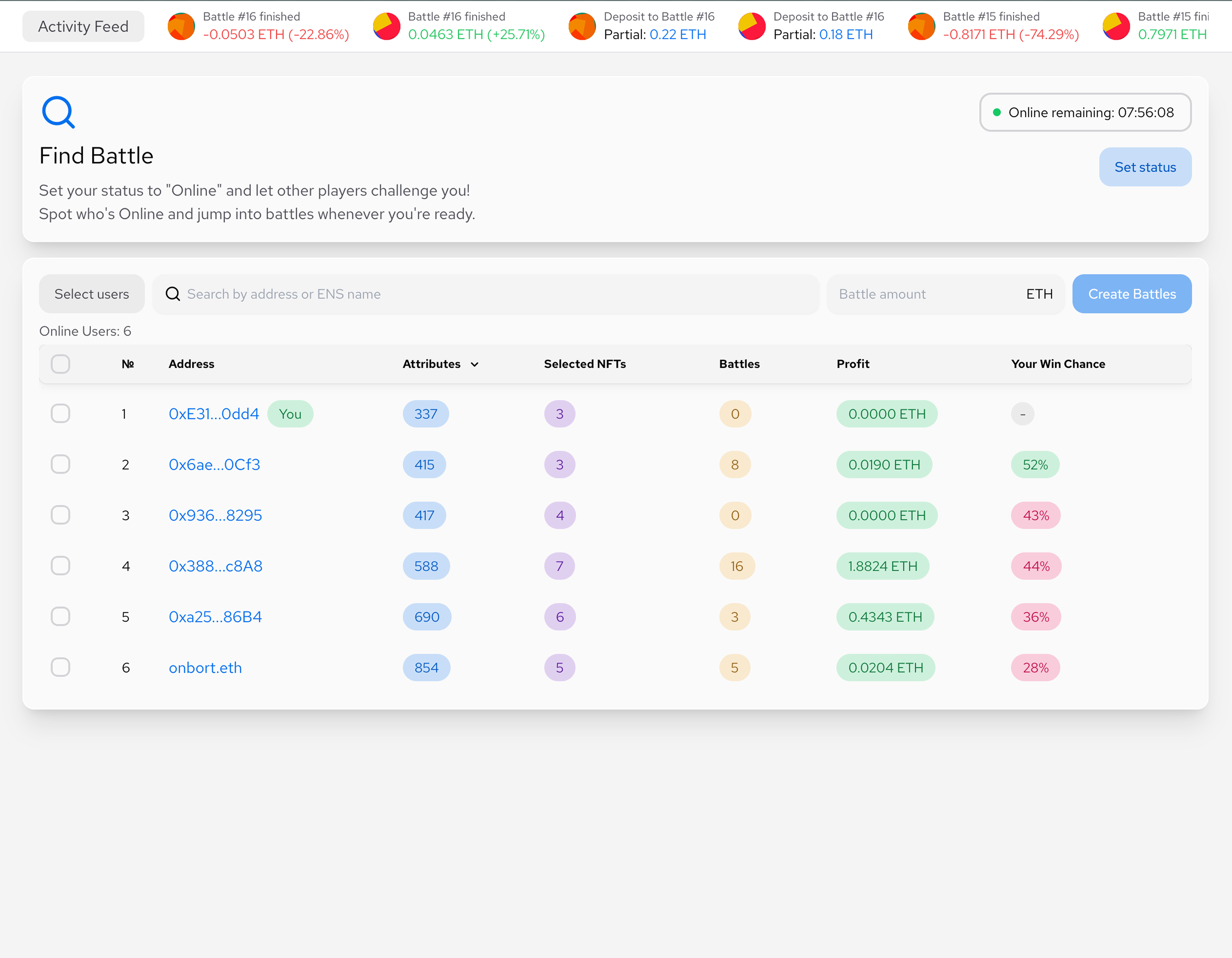The width and height of the screenshot is (1232, 958).
Task: Check the select-all header checkbox
Action: coord(60,364)
